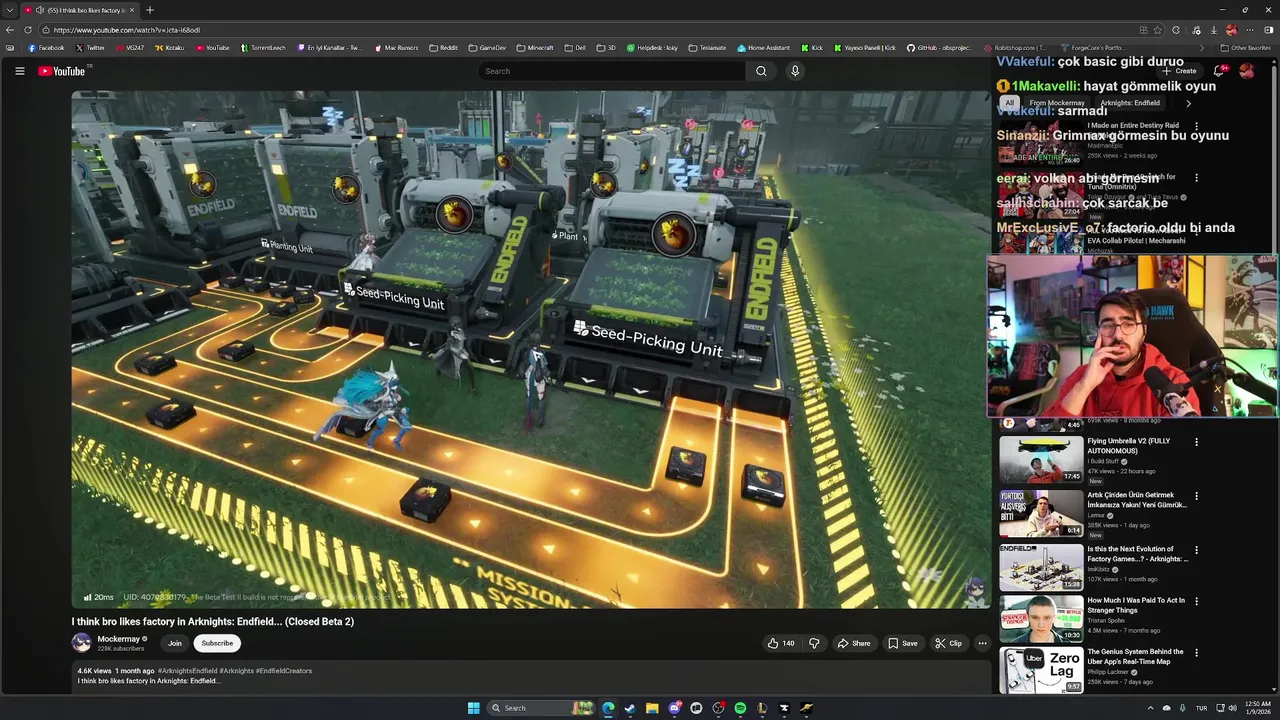
Task: Open the YouTube account avatar menu
Action: coord(1246,71)
